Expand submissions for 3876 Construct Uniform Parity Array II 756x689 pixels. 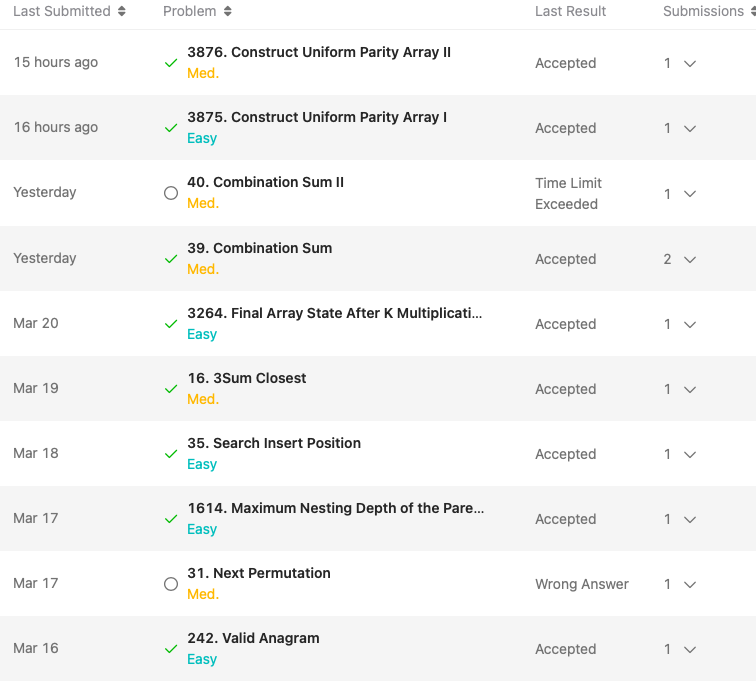coord(690,63)
